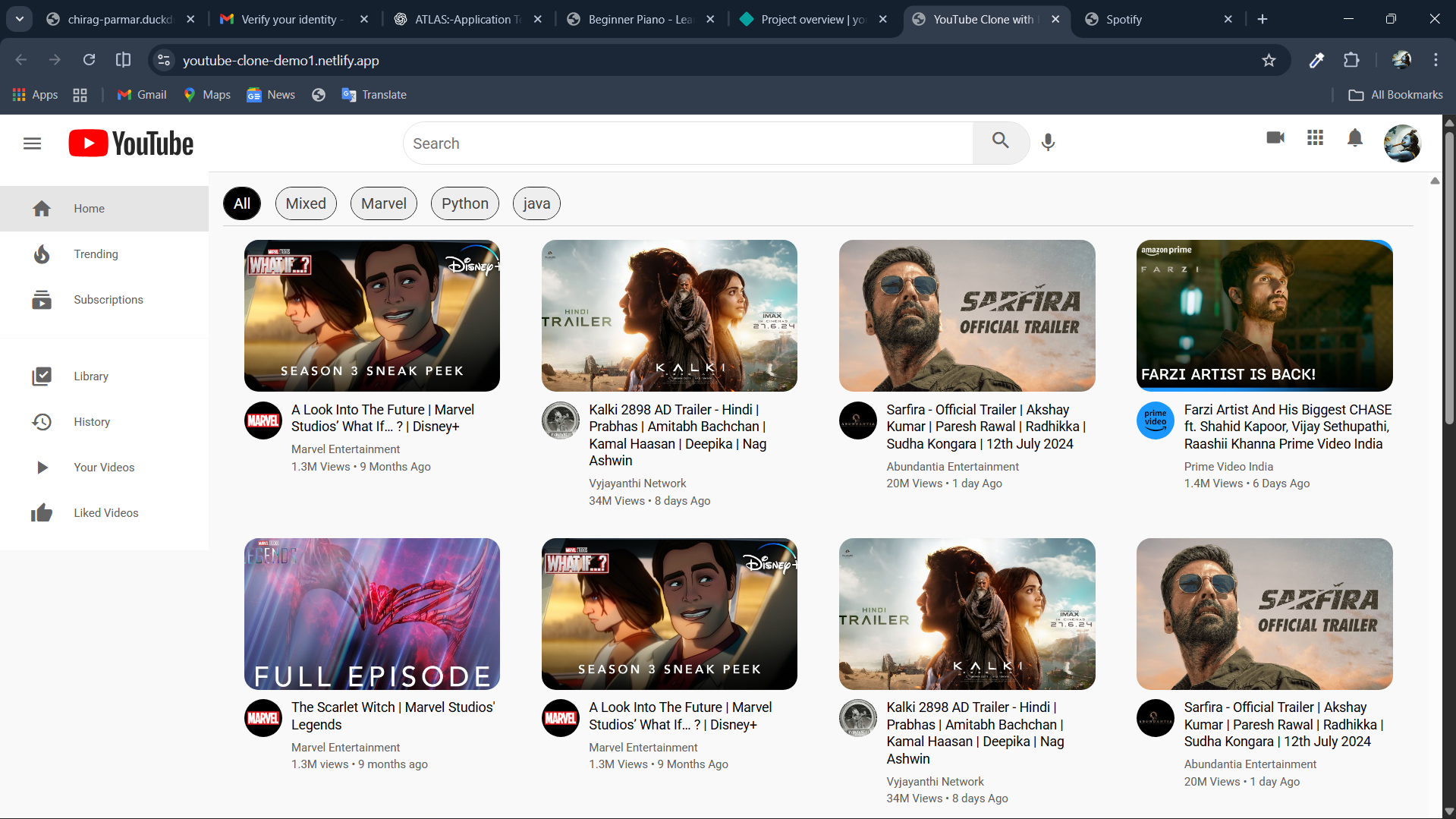Go to Subscriptions
Viewport: 1456px width, 819px height.
click(x=108, y=299)
